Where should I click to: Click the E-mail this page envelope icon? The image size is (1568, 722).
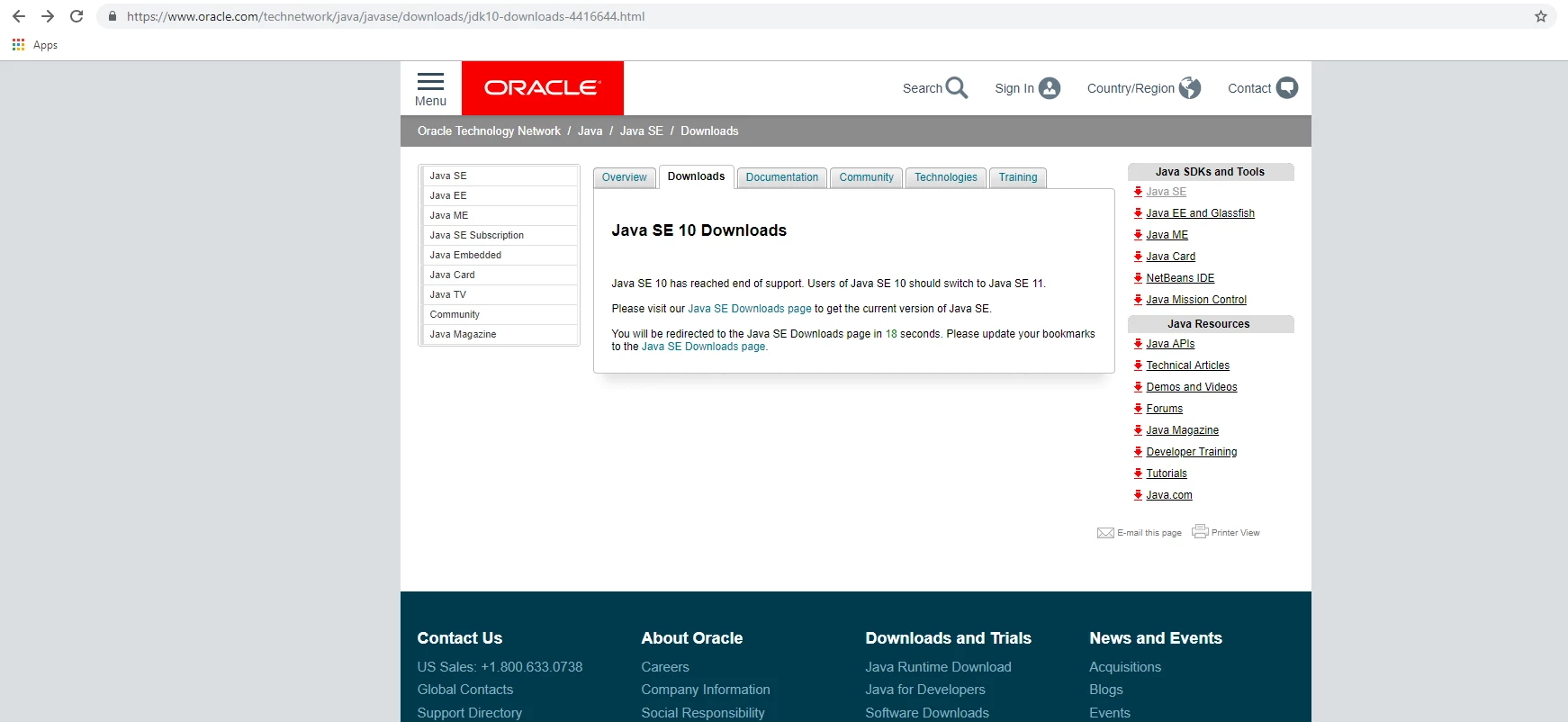coord(1105,533)
